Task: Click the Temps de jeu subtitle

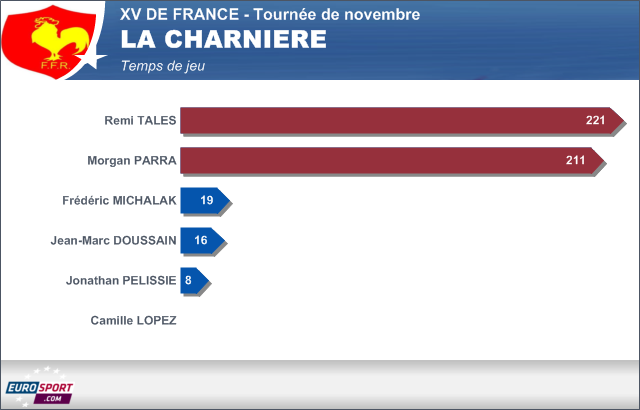Action: pos(161,65)
